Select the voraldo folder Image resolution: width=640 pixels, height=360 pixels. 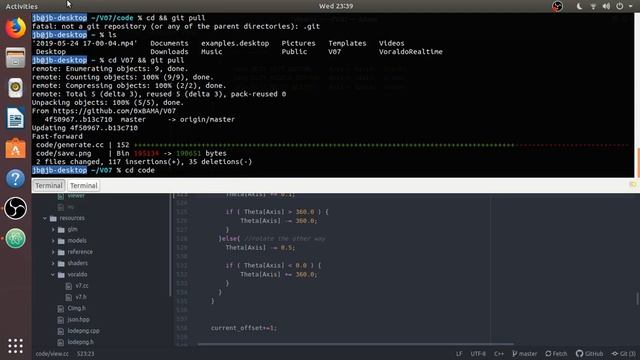77,275
